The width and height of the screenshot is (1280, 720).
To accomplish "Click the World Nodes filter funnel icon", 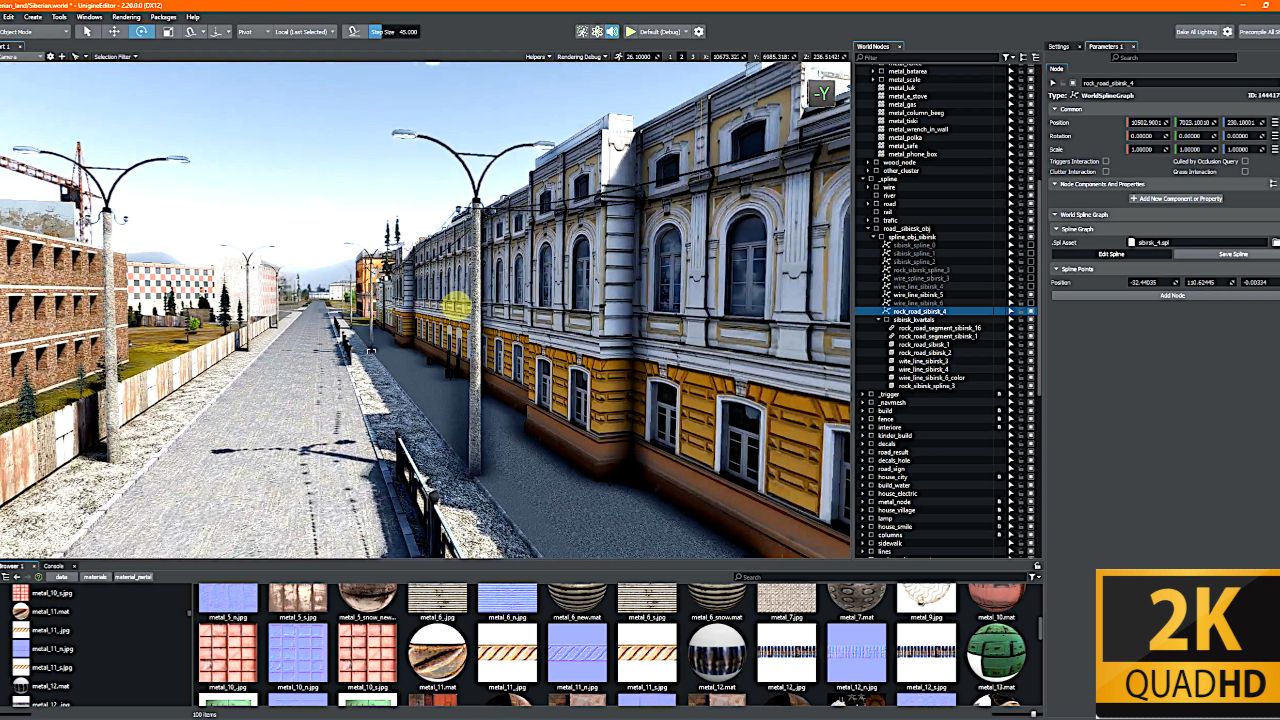I will click(1006, 58).
